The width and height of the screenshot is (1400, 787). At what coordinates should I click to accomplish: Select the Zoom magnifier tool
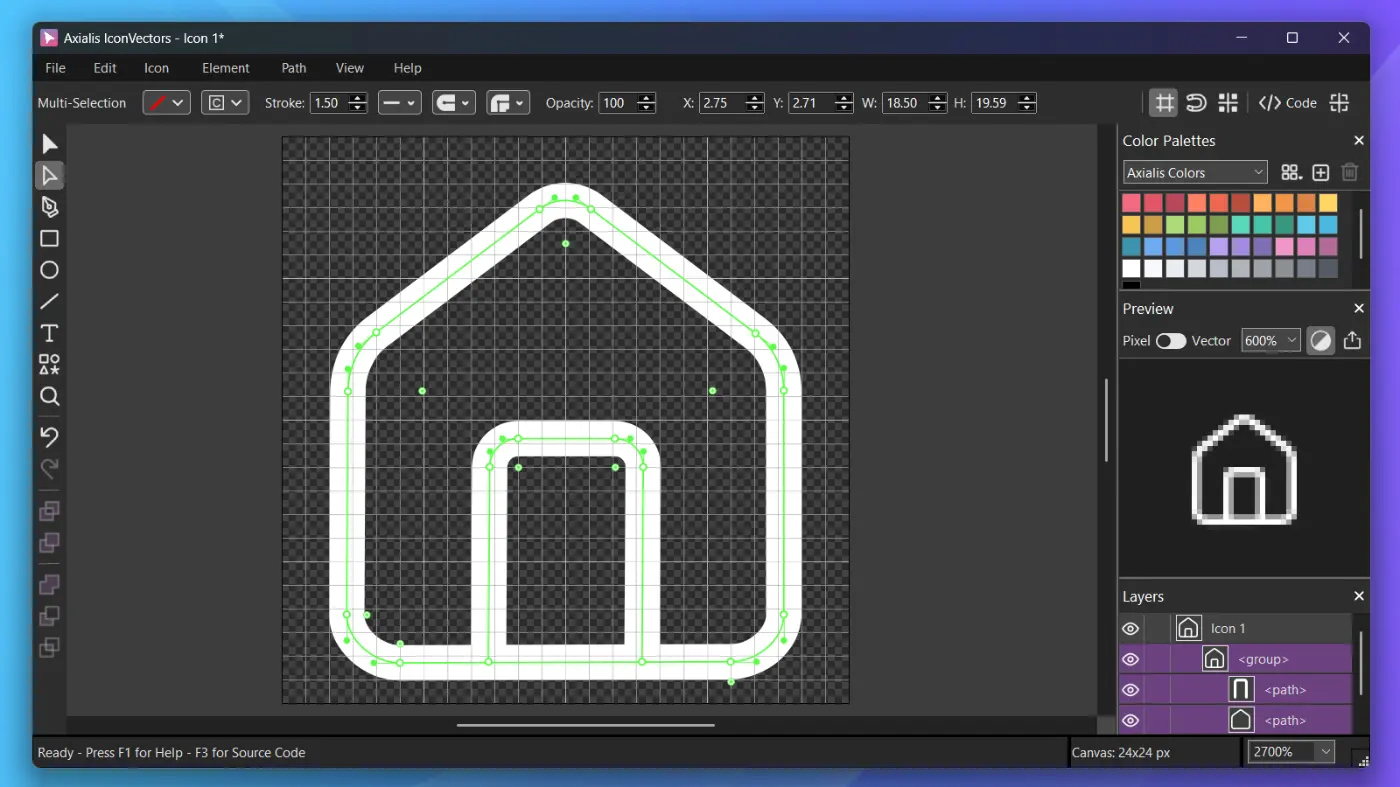[49, 397]
